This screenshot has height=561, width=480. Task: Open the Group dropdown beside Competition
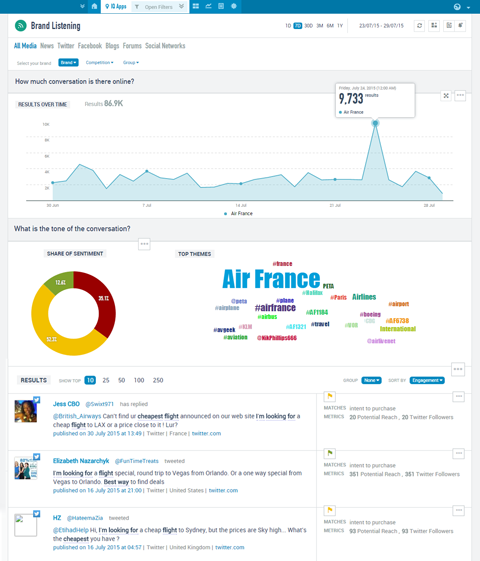pos(131,63)
